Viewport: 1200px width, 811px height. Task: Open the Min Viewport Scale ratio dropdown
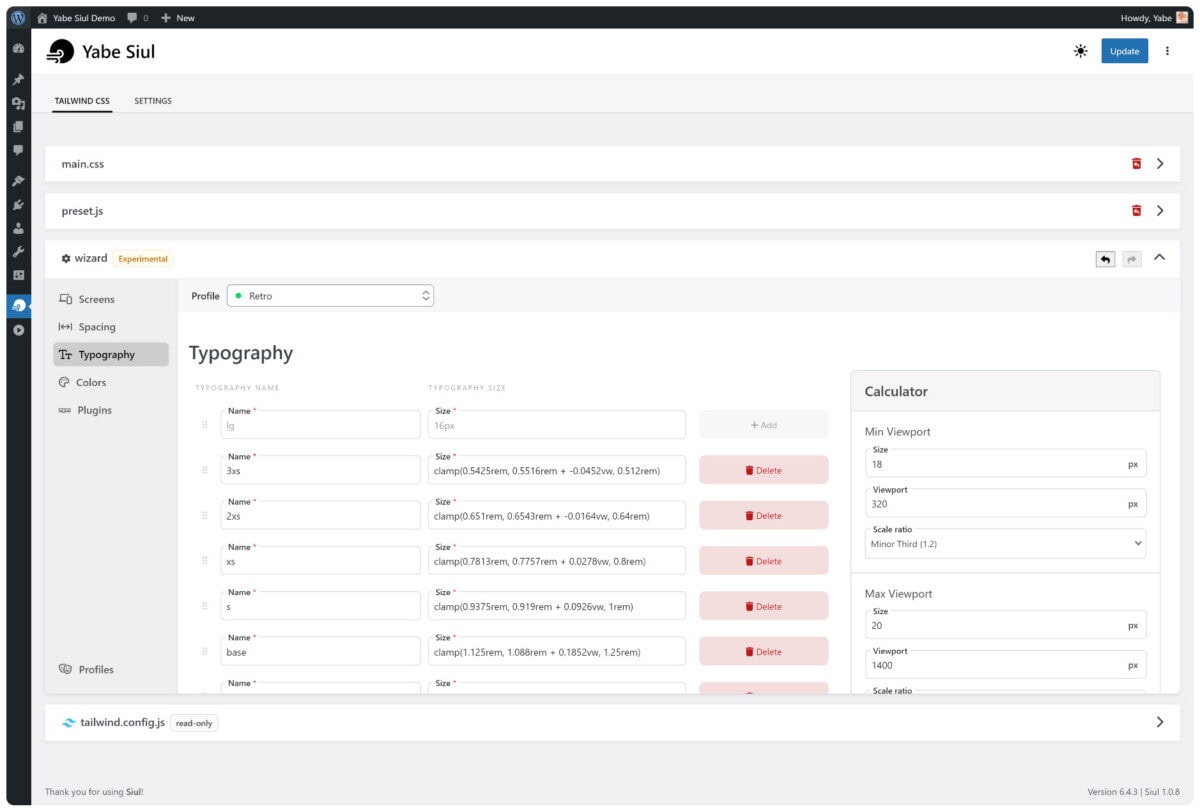click(1005, 543)
